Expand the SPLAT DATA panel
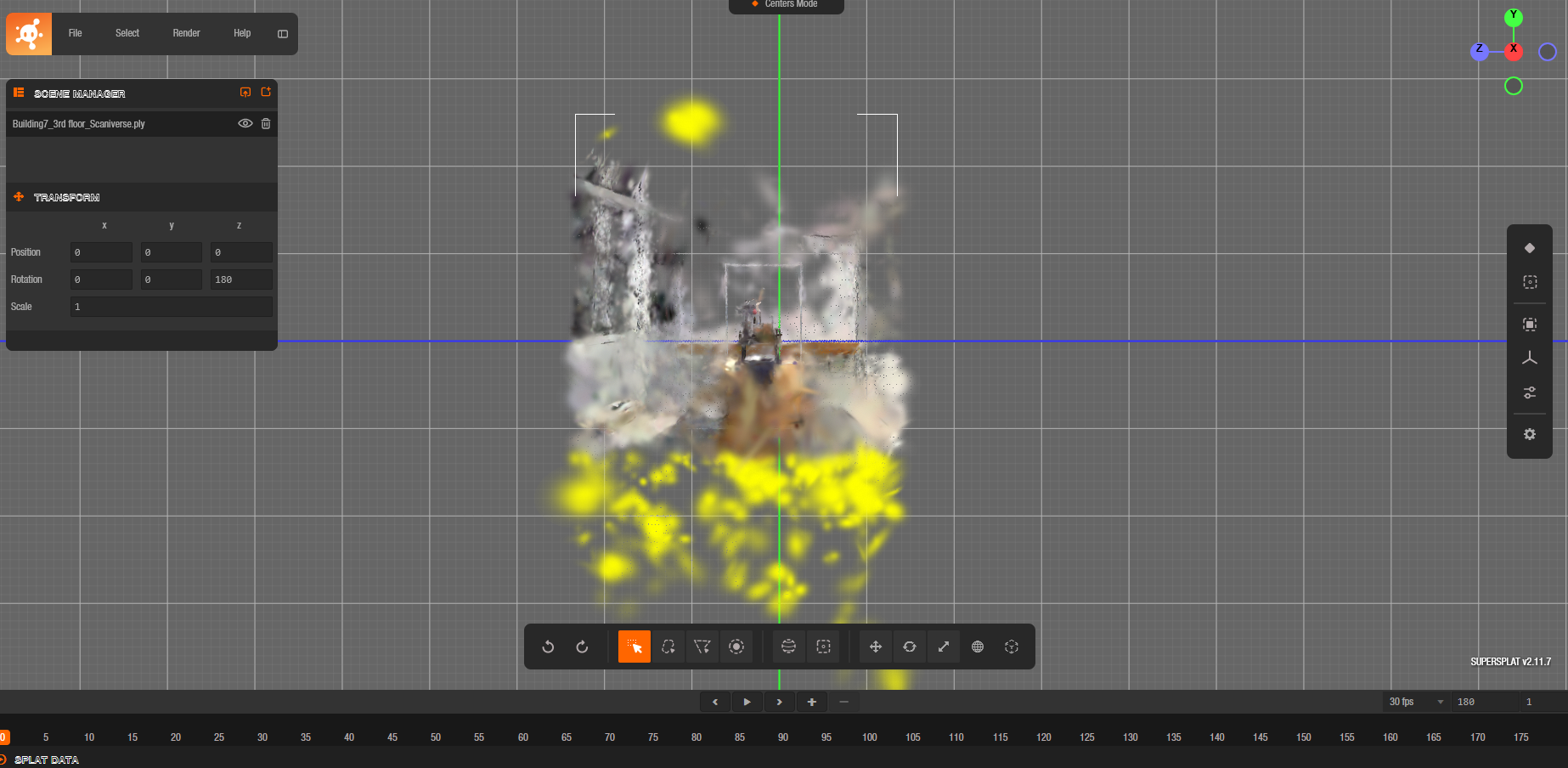This screenshot has width=1568, height=768. tap(46, 760)
